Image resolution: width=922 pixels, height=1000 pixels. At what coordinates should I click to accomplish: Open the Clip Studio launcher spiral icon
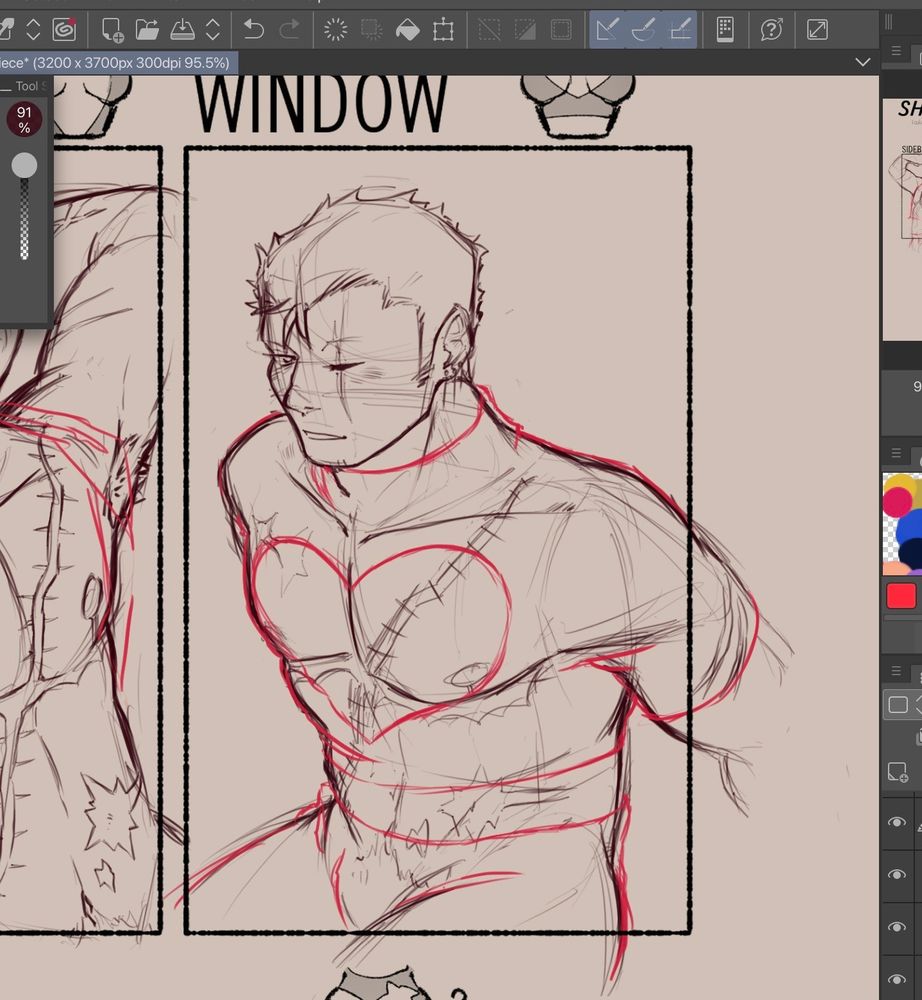coord(64,29)
